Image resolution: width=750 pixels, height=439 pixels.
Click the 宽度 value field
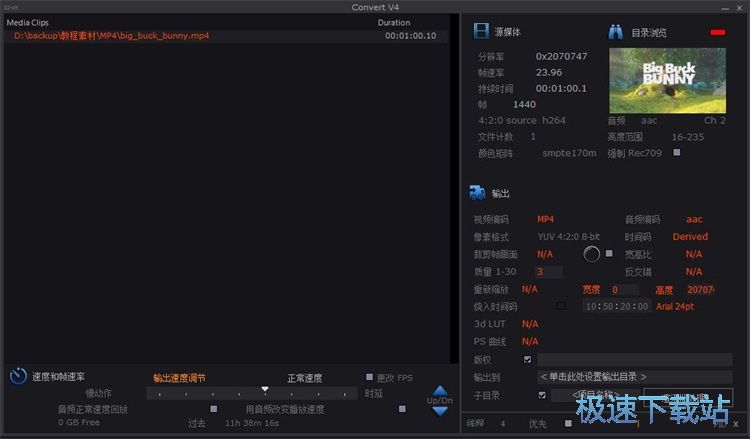coord(625,289)
